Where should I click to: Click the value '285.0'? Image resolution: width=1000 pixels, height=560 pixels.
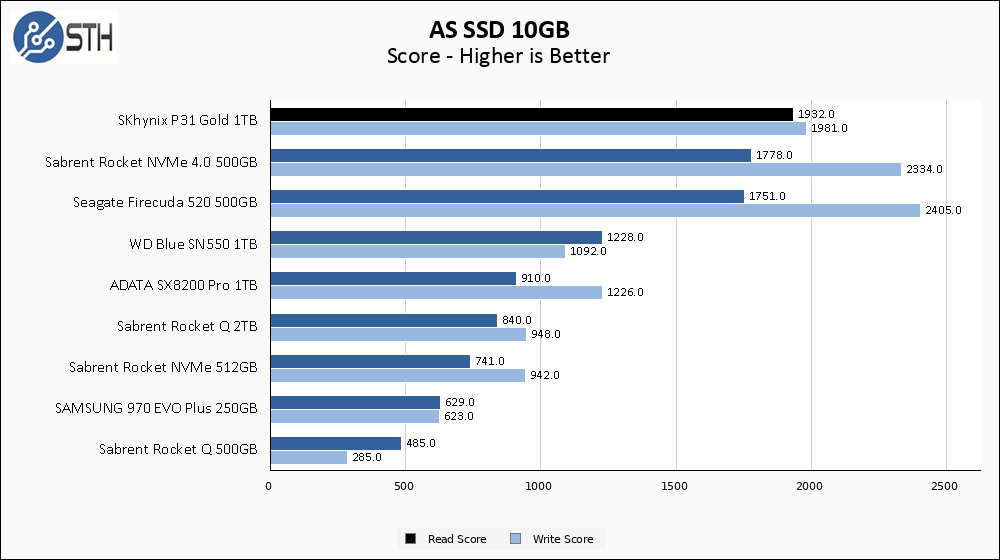pyautogui.click(x=367, y=457)
